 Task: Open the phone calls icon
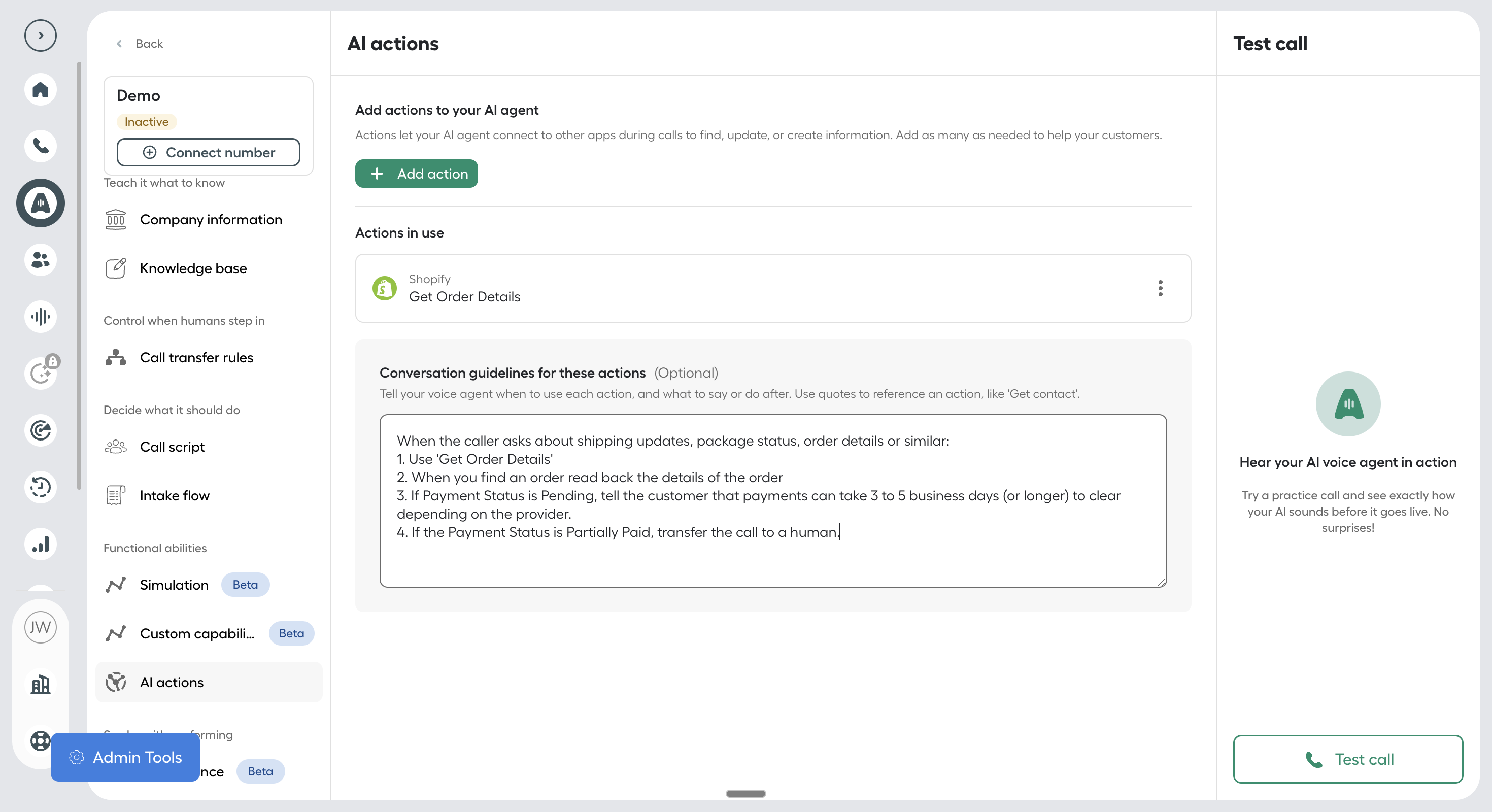click(x=41, y=146)
